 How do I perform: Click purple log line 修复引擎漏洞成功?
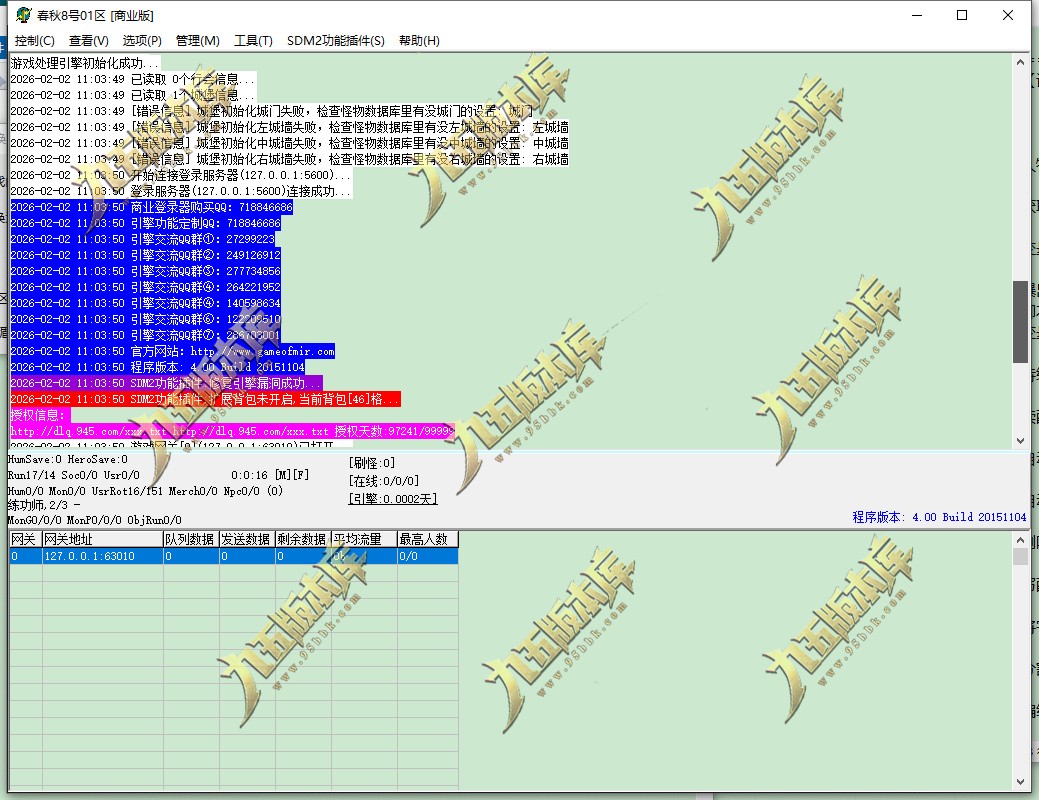166,383
